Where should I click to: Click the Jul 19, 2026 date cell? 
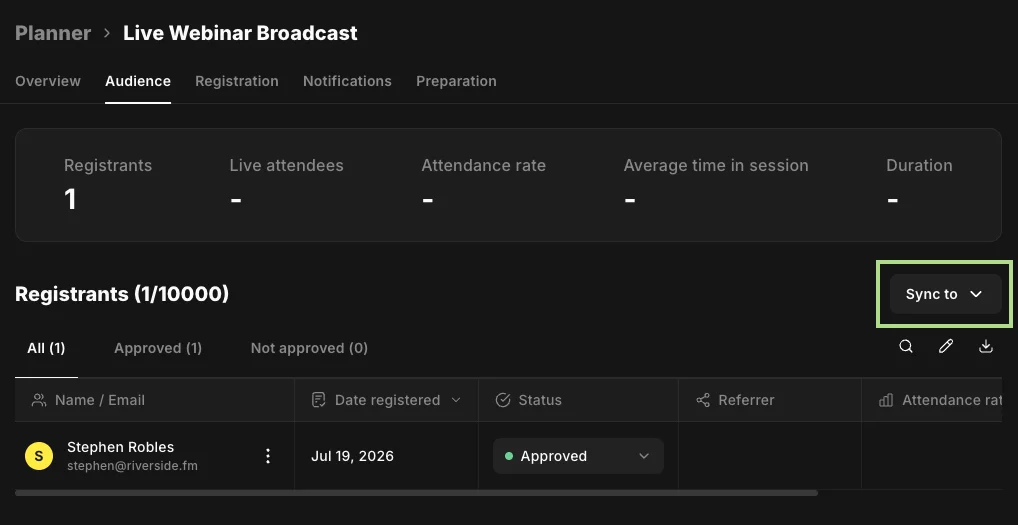tap(353, 456)
